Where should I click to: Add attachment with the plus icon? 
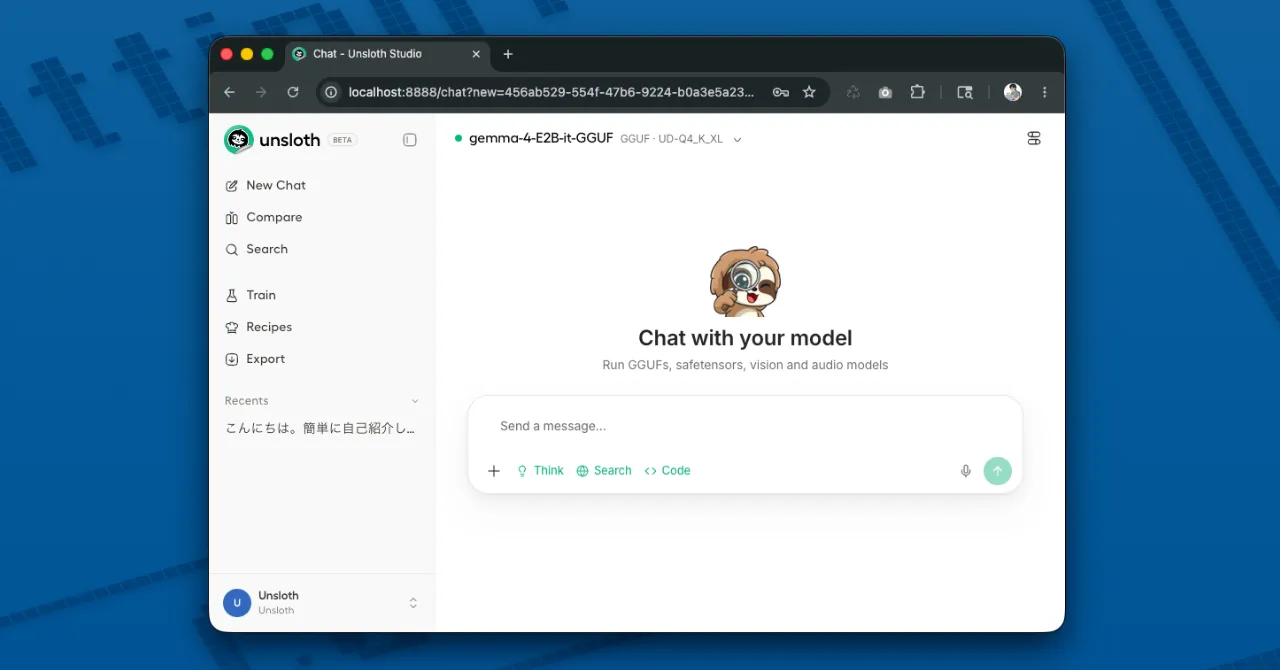point(494,471)
